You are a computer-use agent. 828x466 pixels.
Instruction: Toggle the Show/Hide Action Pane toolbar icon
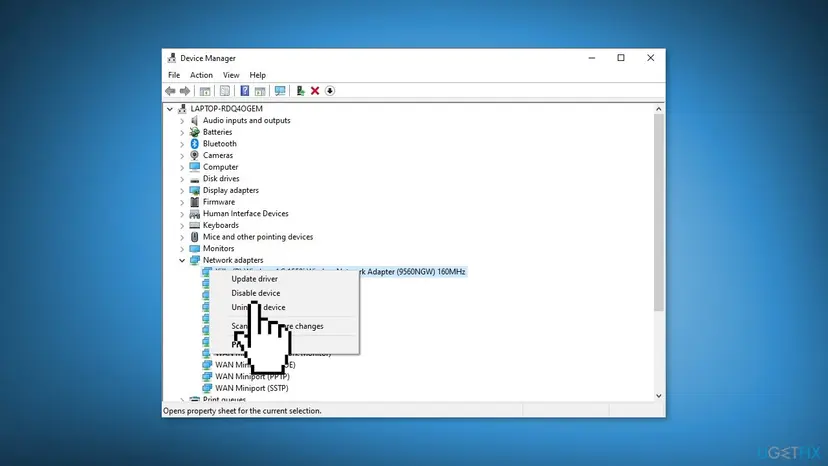pos(260,91)
